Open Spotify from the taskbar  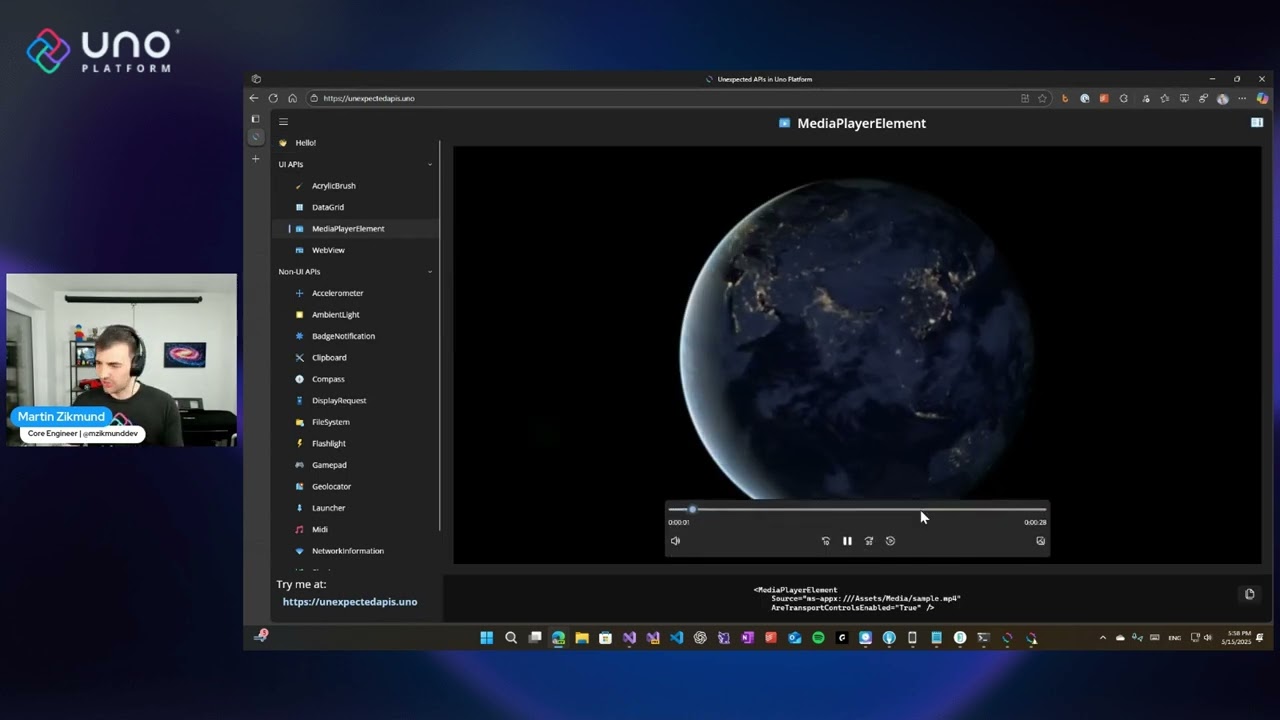point(818,638)
